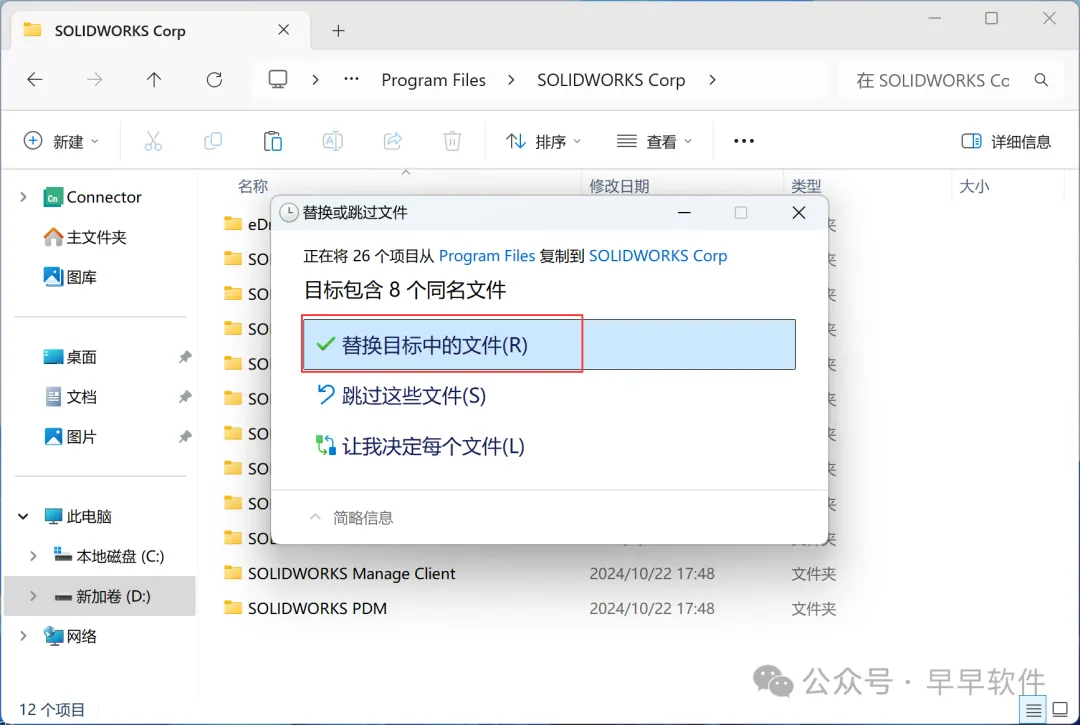This screenshot has height=725, width=1080.
Task: Click Program Files in the address bar
Action: point(433,80)
